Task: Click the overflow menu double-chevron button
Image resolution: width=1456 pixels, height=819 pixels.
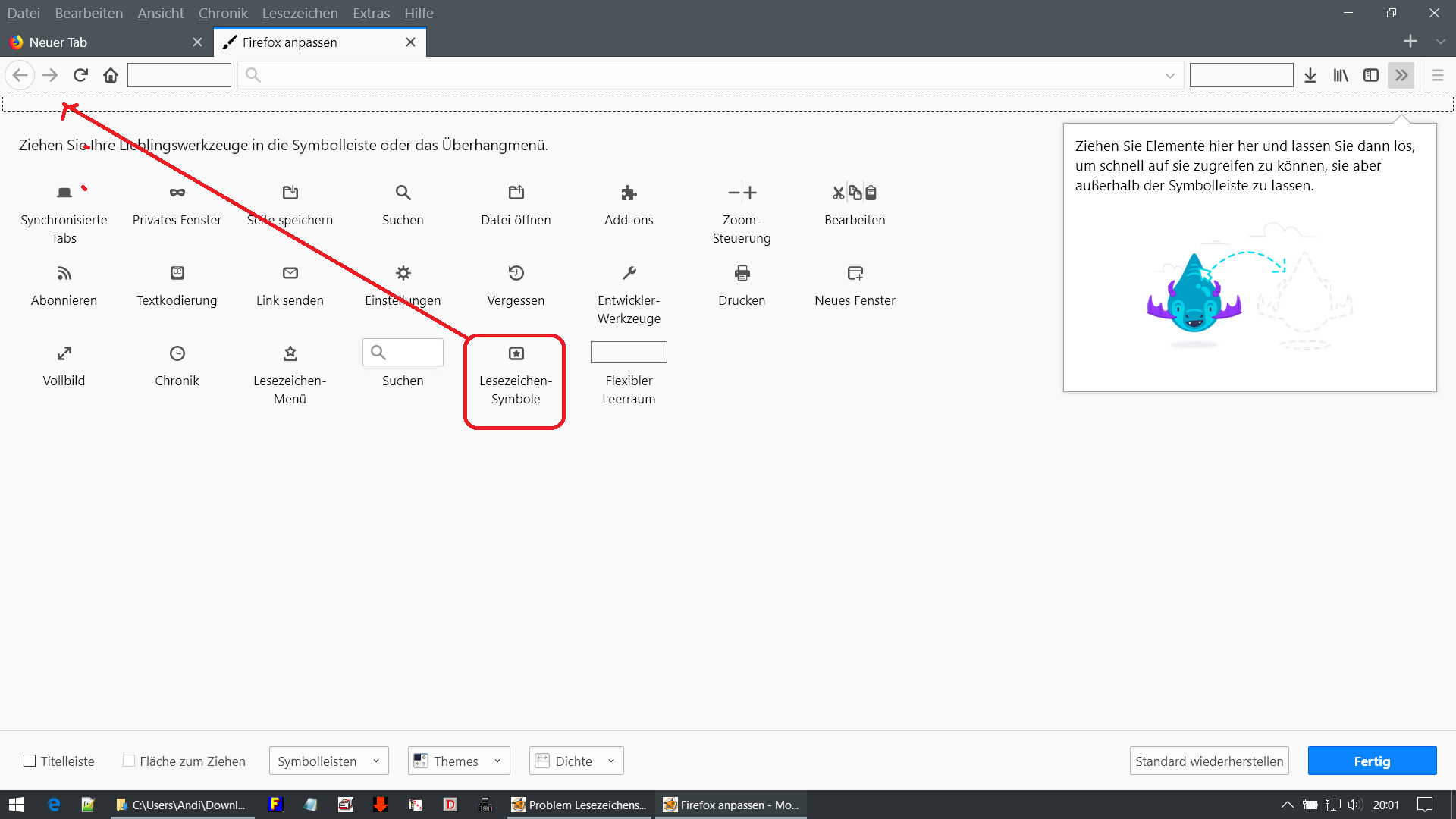Action: [x=1401, y=75]
